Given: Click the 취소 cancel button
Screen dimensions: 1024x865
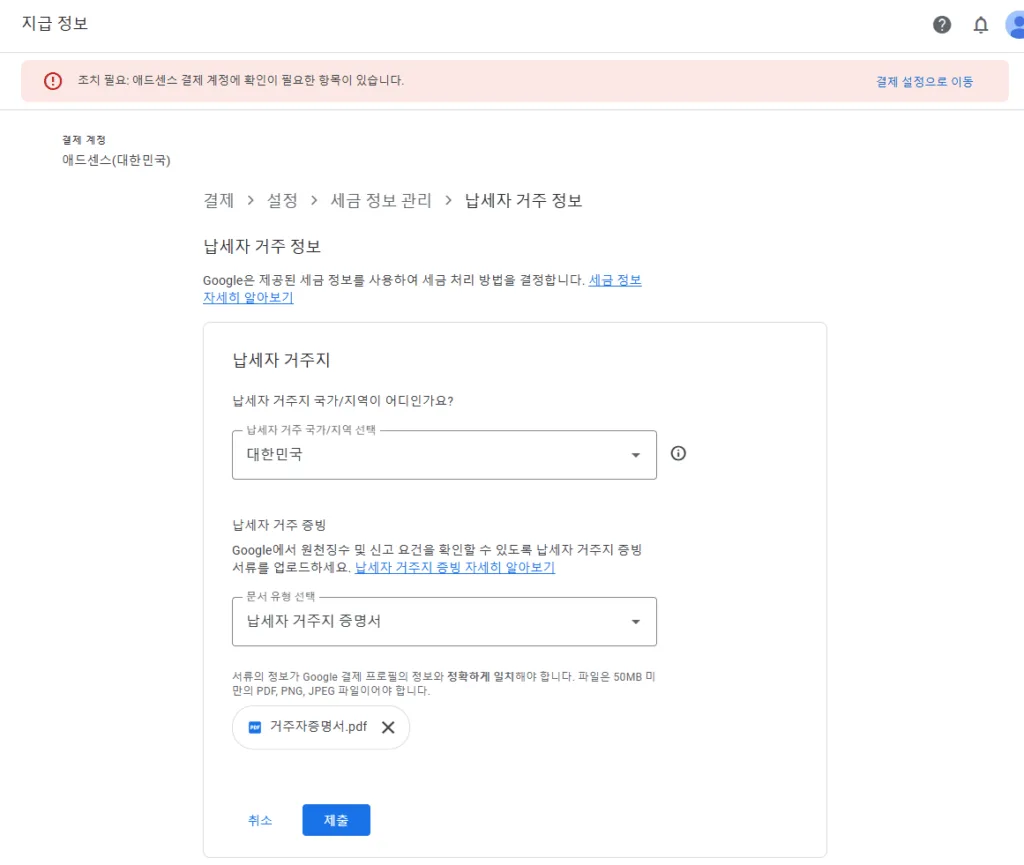Looking at the screenshot, I should [260, 819].
